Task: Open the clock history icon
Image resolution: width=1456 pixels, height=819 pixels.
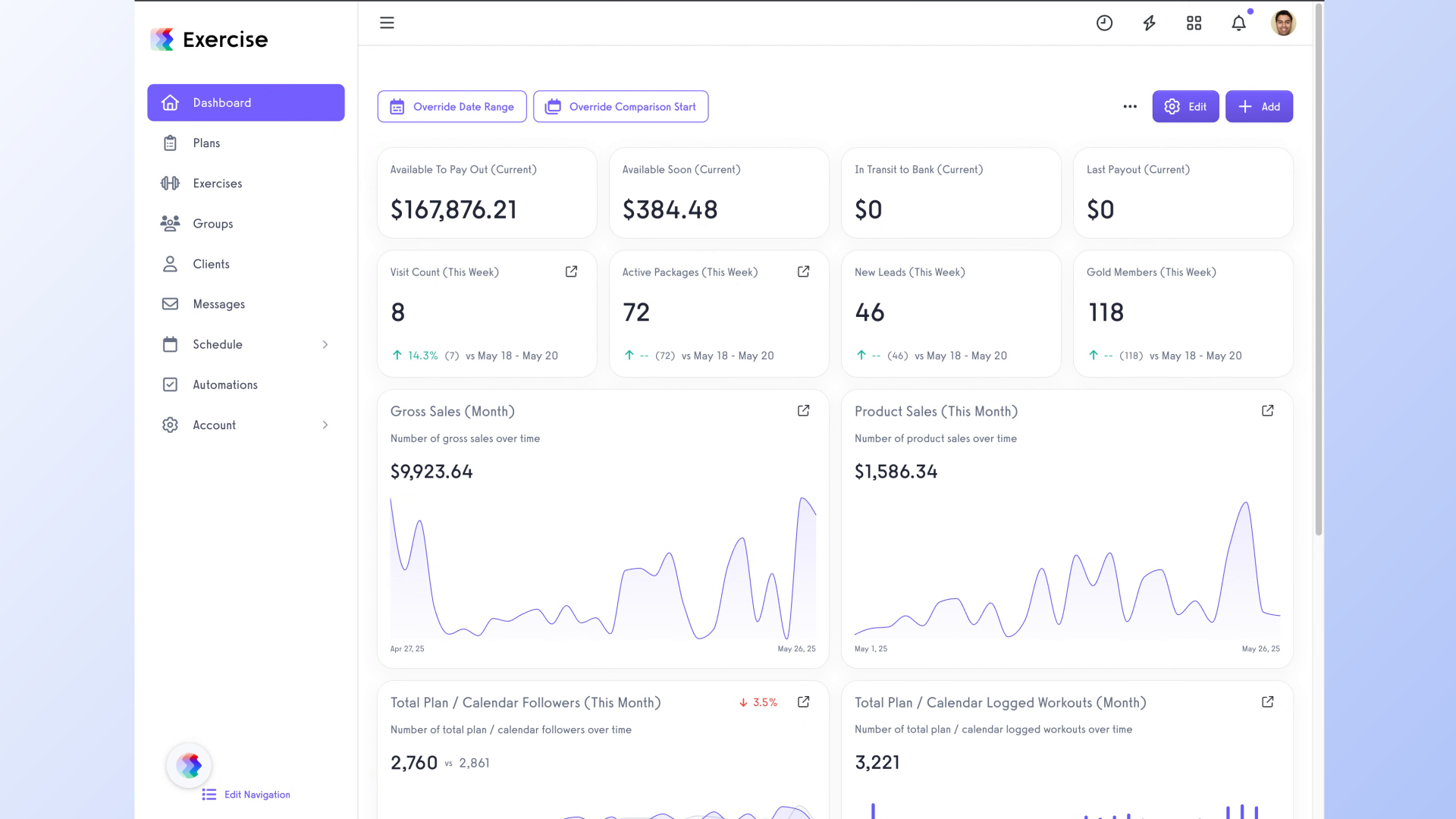Action: [x=1104, y=23]
